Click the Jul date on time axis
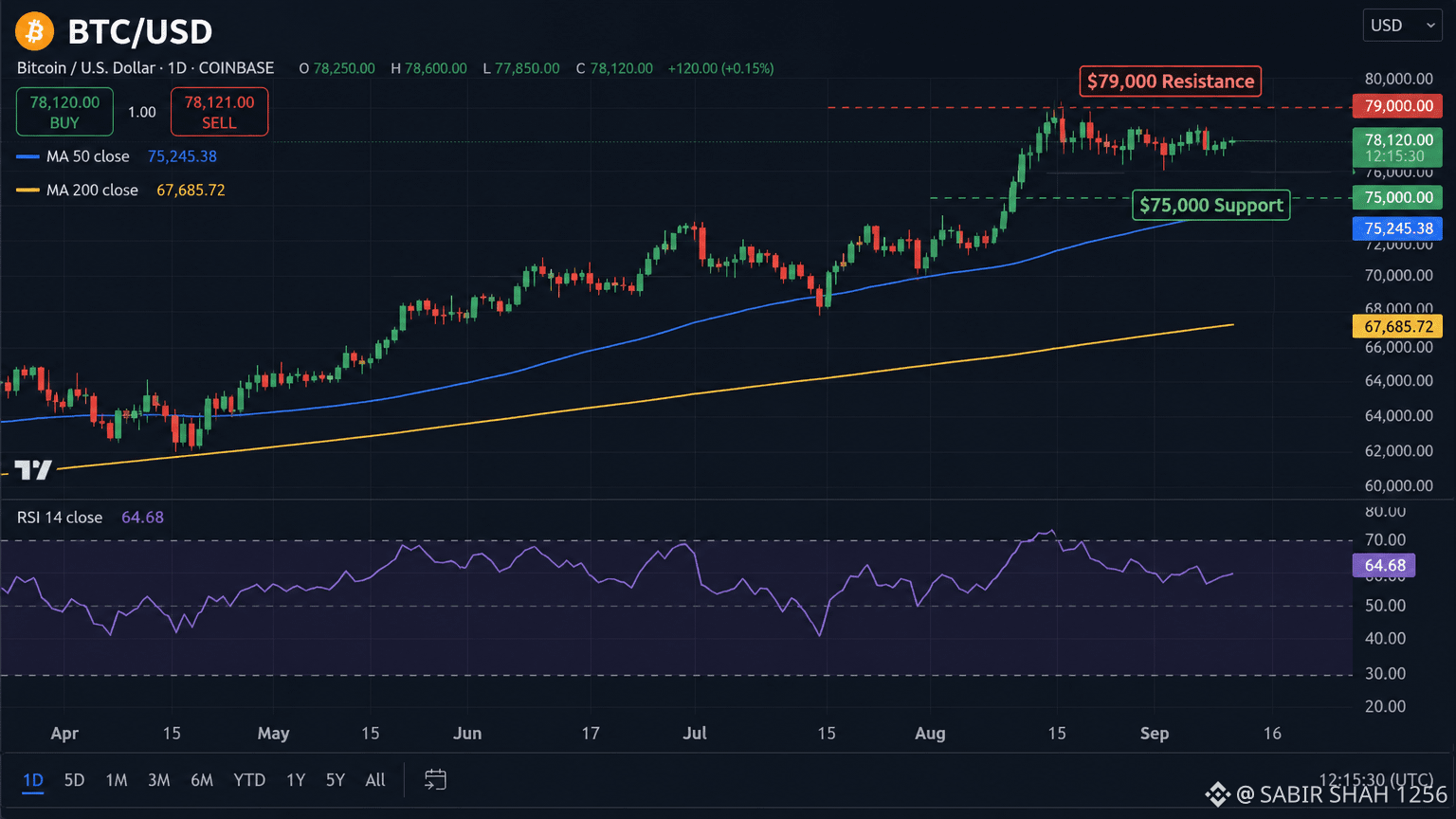This screenshot has width=1456, height=819. coord(695,734)
